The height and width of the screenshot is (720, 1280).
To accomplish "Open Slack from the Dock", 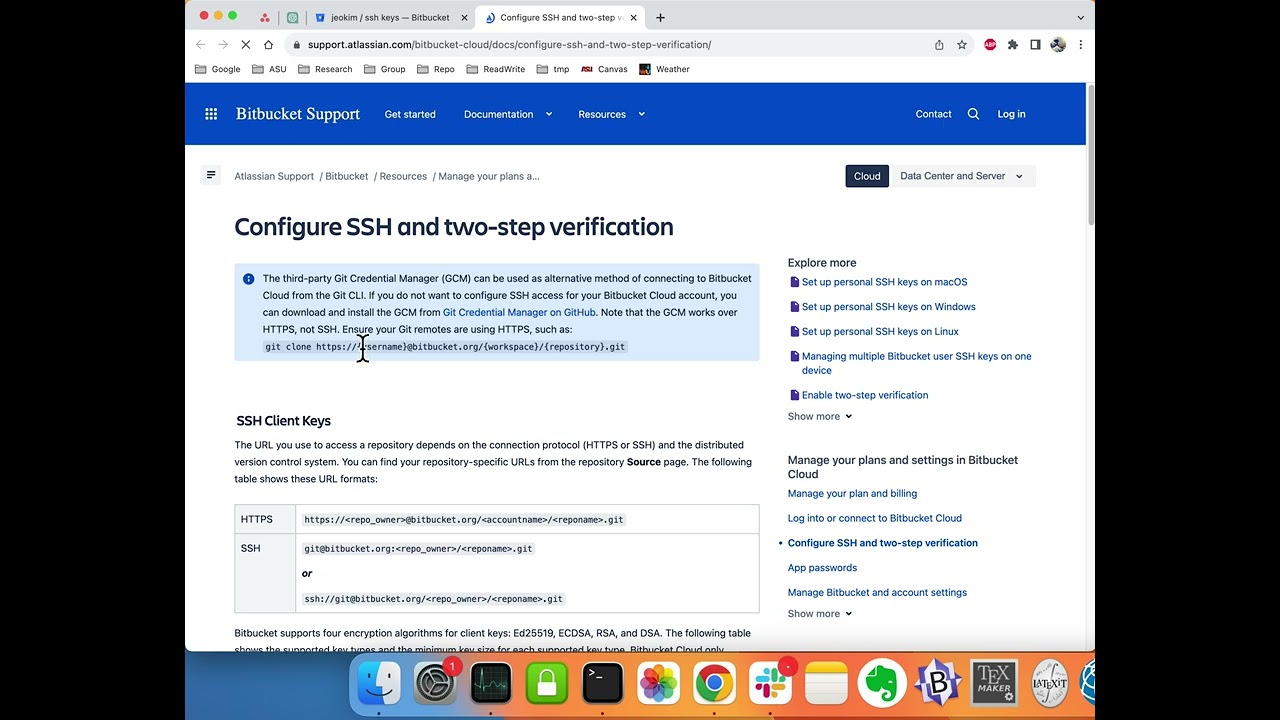I will pyautogui.click(x=771, y=684).
